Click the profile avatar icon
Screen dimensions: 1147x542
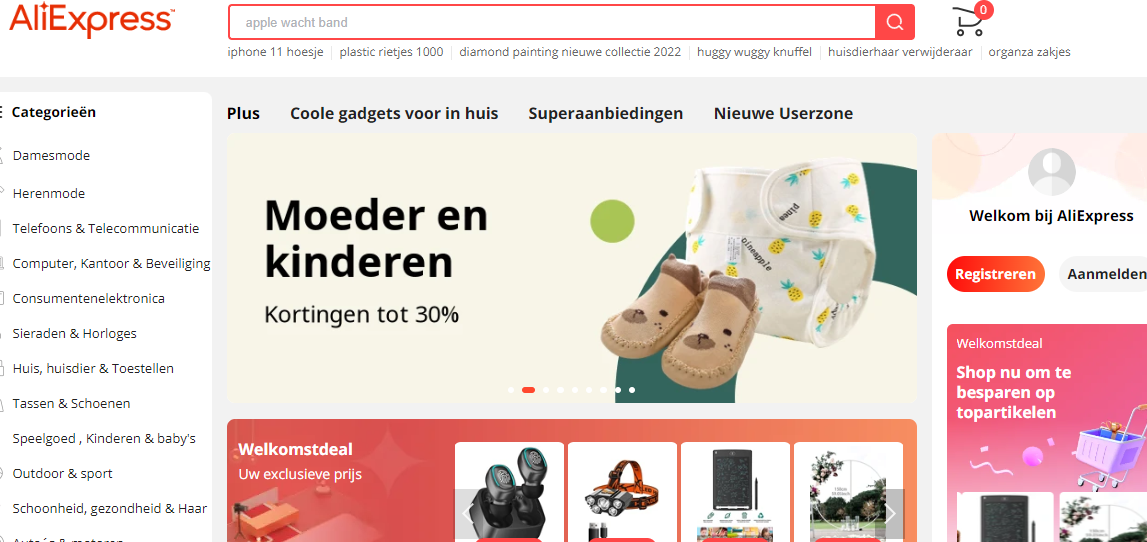click(x=1051, y=172)
